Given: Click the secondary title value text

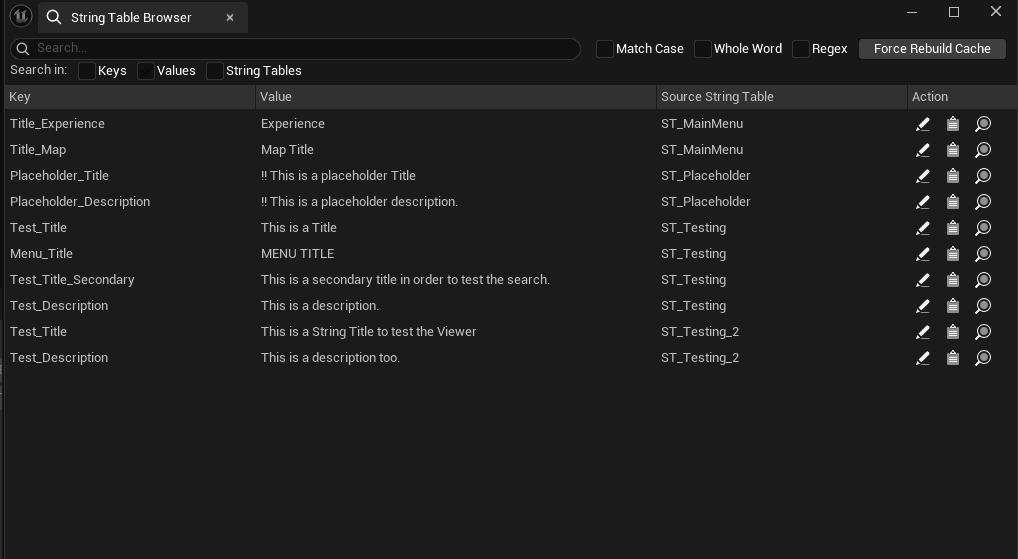Looking at the screenshot, I should click(405, 280).
